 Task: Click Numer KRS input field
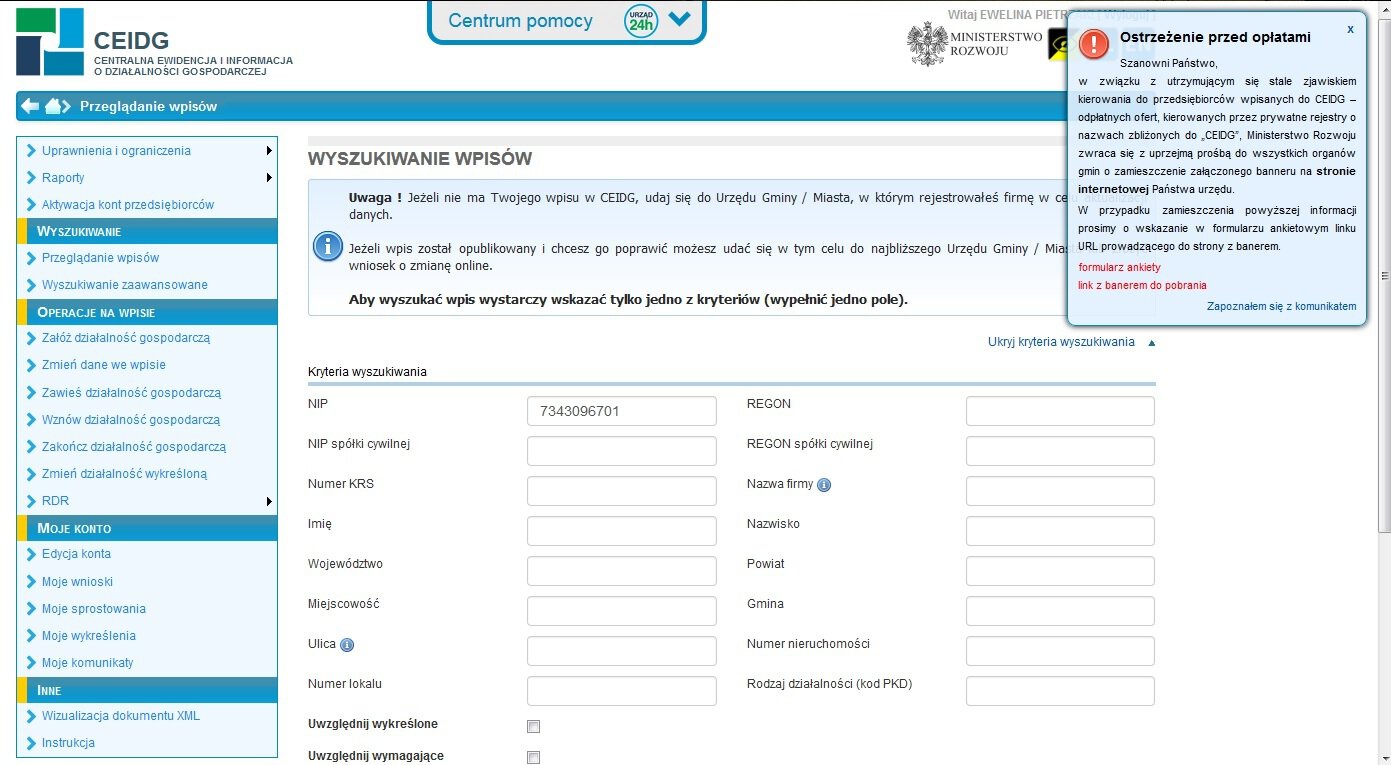tap(622, 491)
